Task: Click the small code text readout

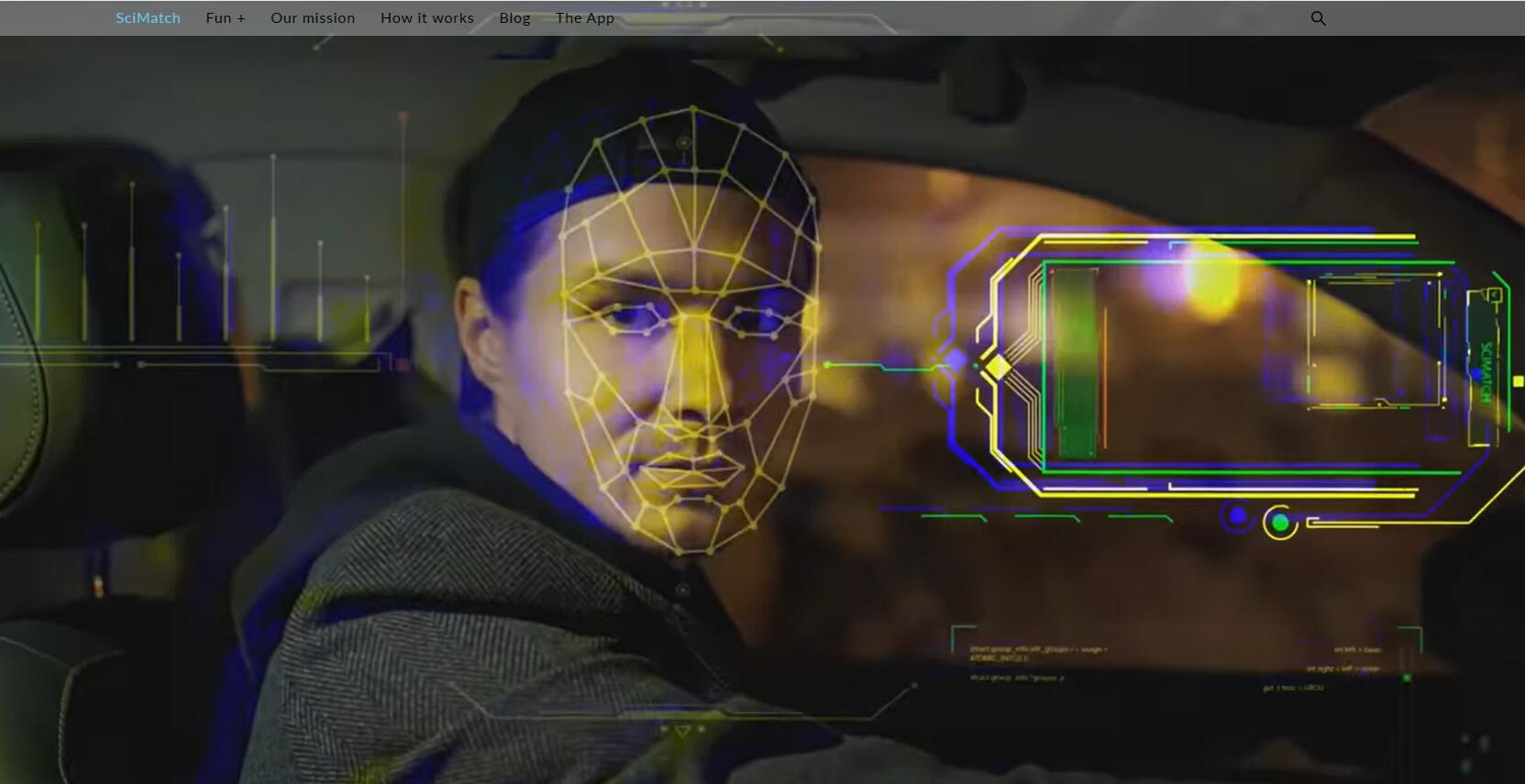Action: click(x=1038, y=654)
